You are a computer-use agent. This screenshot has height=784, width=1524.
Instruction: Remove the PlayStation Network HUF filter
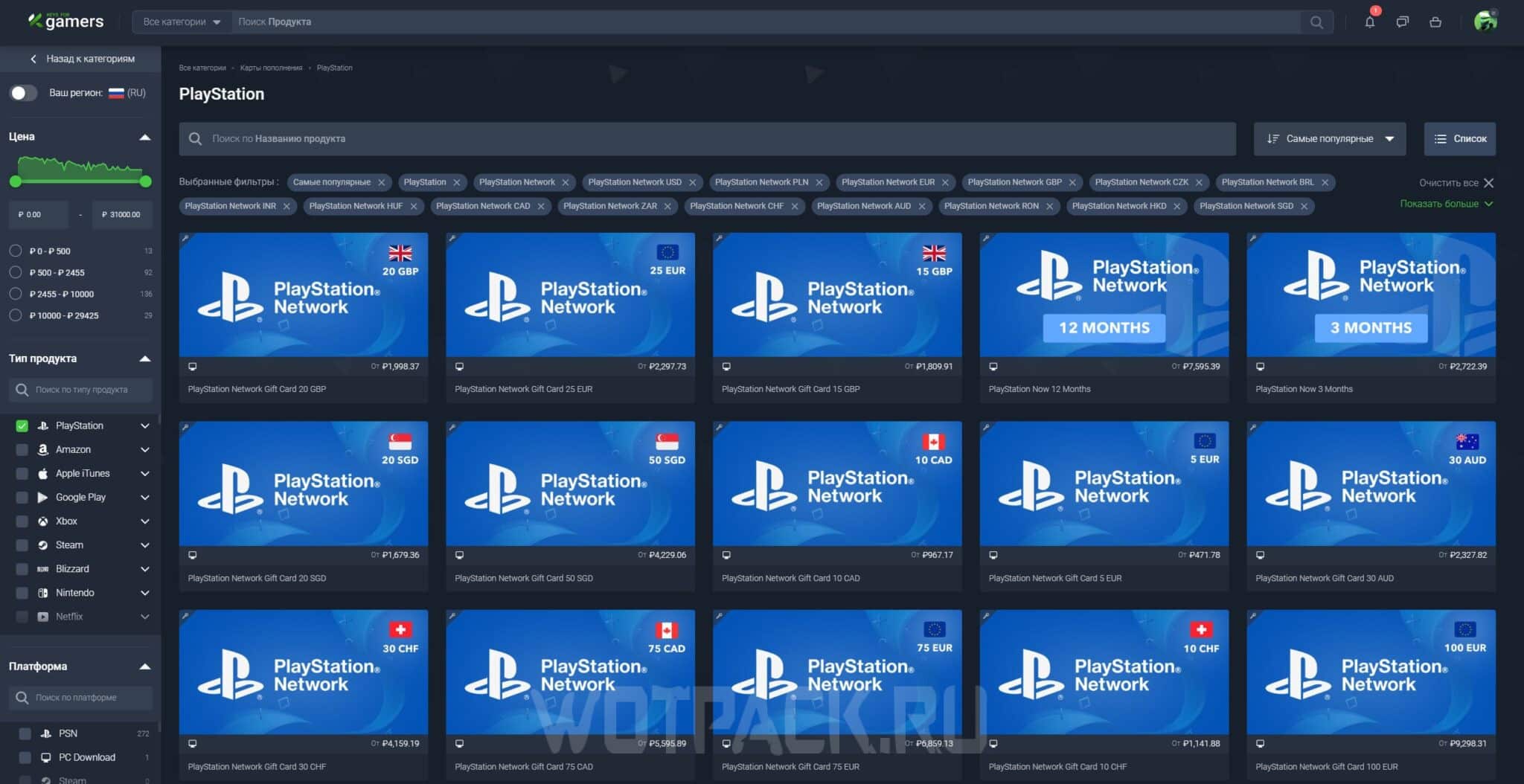pos(413,206)
